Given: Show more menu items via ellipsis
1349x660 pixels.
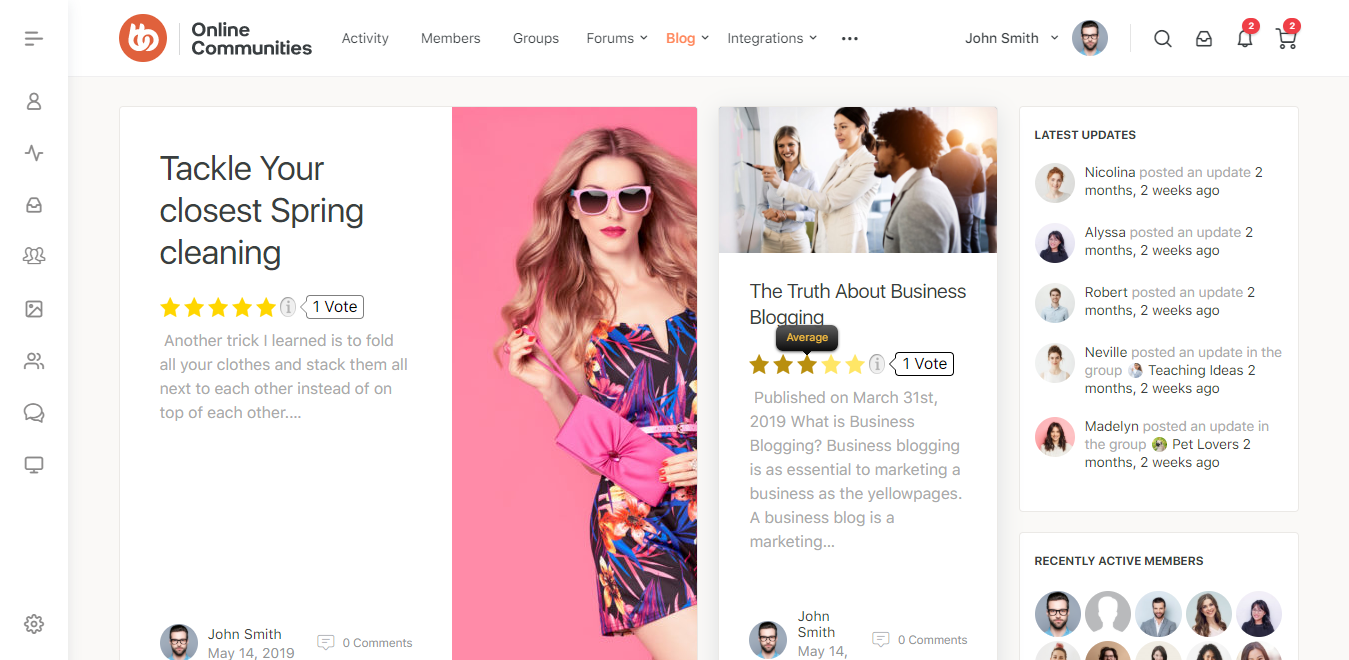Looking at the screenshot, I should (849, 39).
